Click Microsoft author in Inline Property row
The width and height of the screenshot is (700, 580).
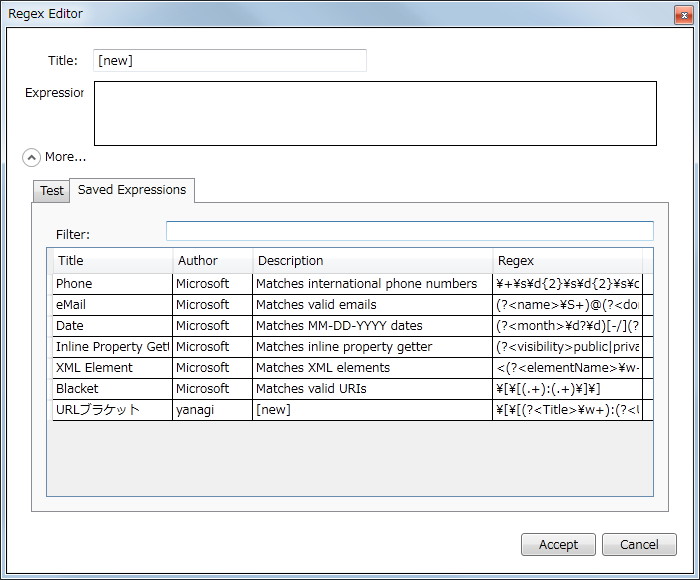point(212,347)
